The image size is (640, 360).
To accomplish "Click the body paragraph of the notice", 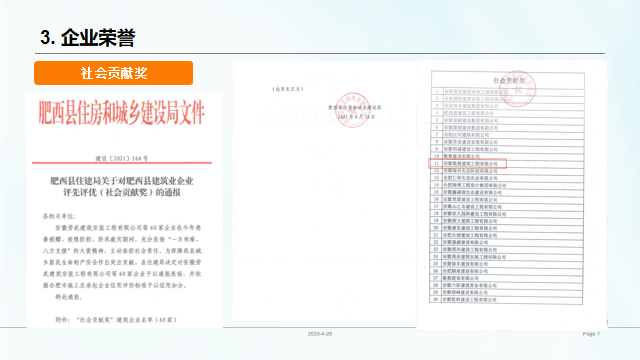I will pos(122,256).
